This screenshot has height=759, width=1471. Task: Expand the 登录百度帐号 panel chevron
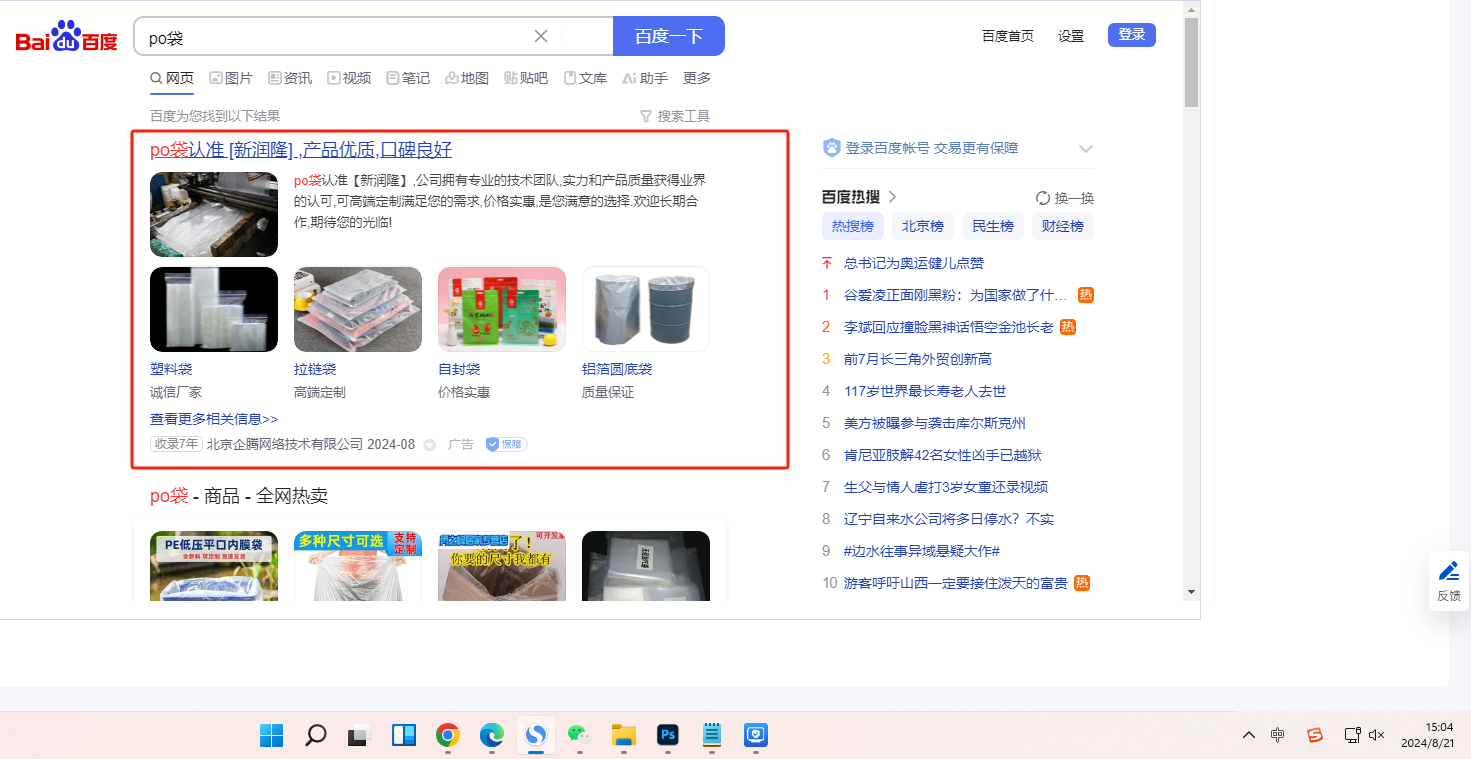tap(1086, 149)
